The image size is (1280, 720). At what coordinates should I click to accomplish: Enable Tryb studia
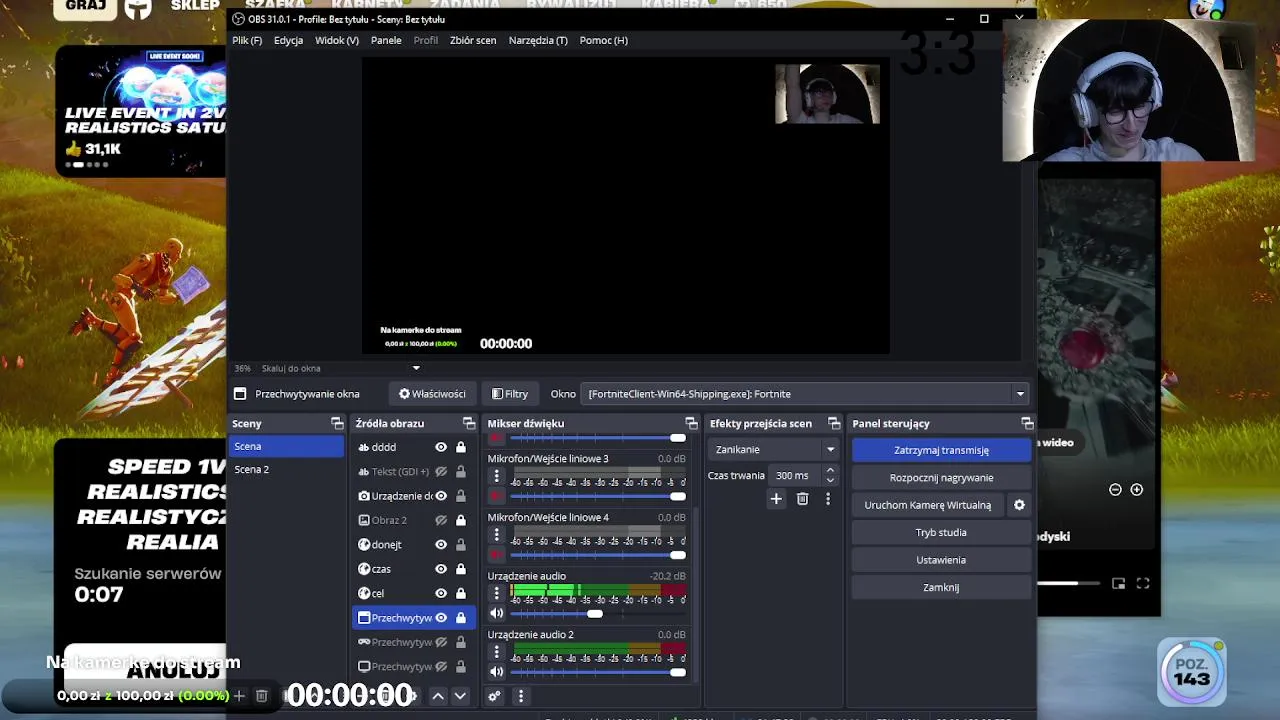click(941, 533)
